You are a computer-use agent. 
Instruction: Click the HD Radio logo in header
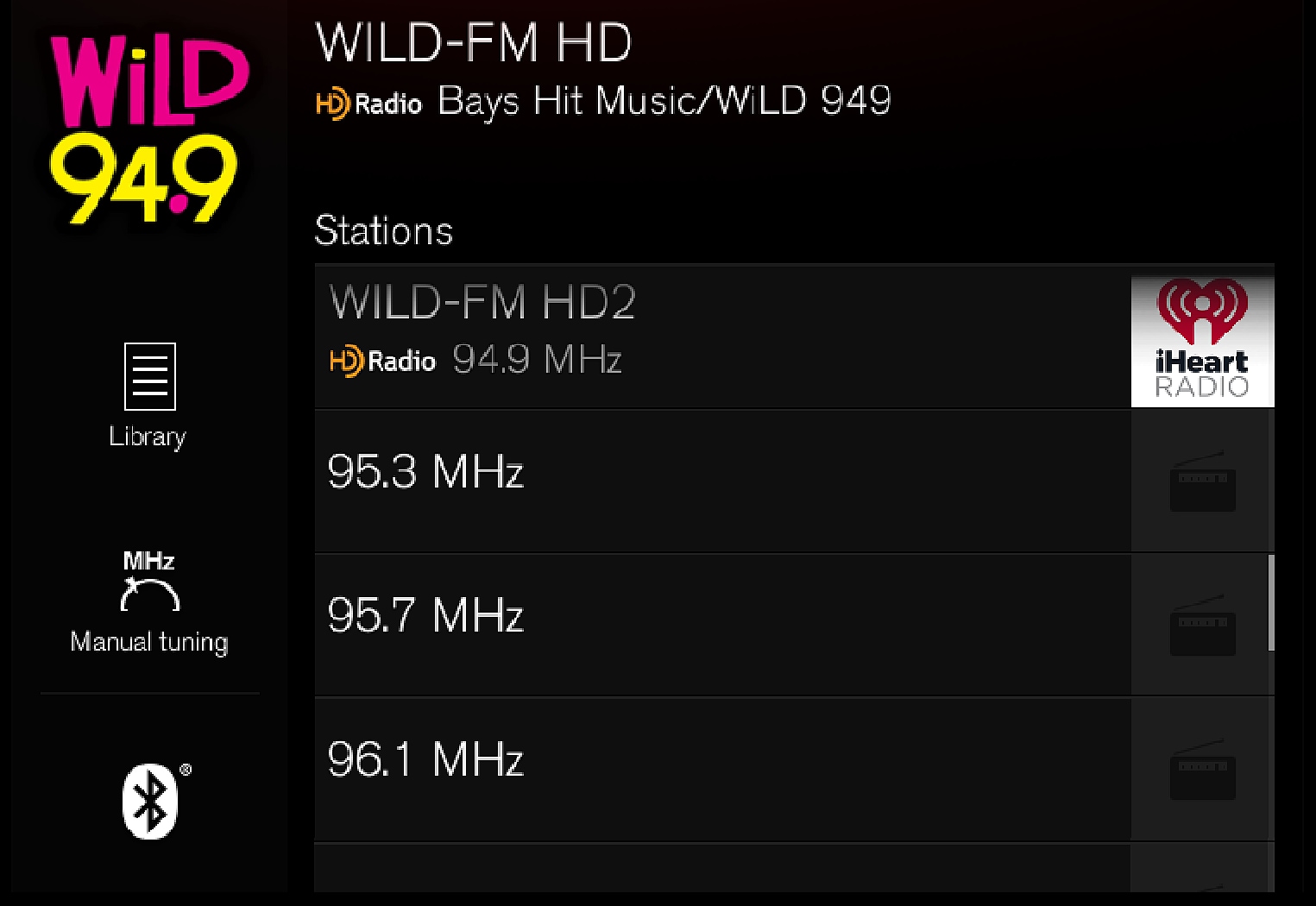click(368, 104)
